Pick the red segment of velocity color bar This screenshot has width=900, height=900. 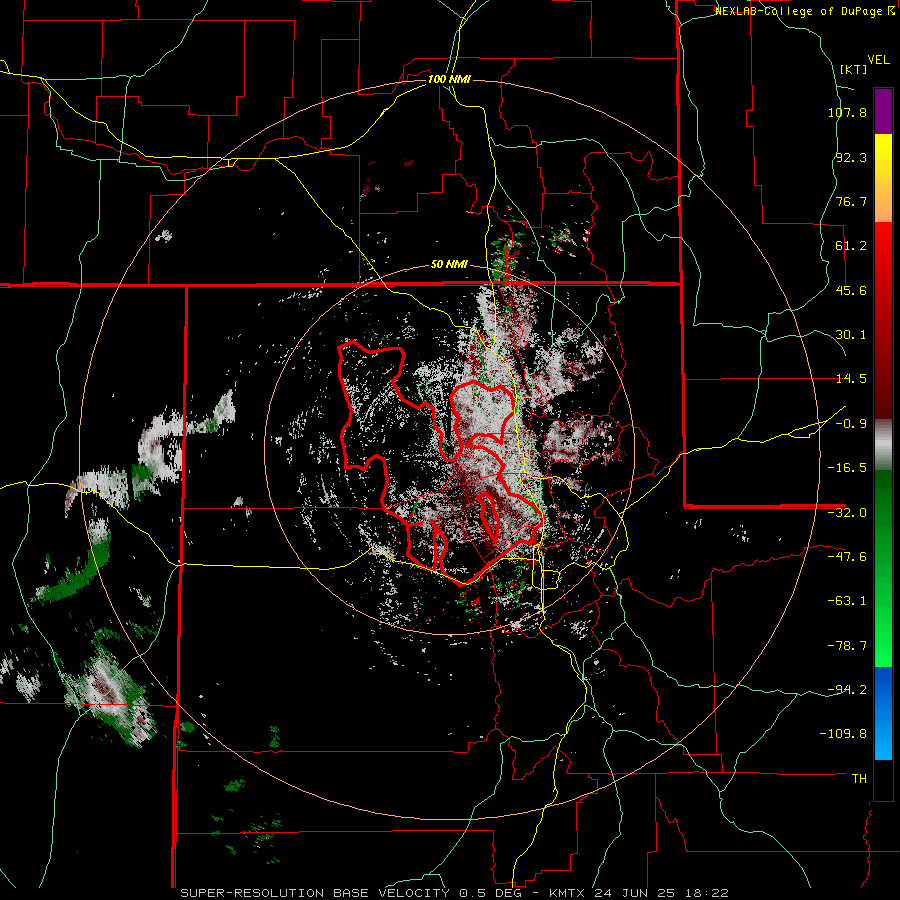click(883, 320)
